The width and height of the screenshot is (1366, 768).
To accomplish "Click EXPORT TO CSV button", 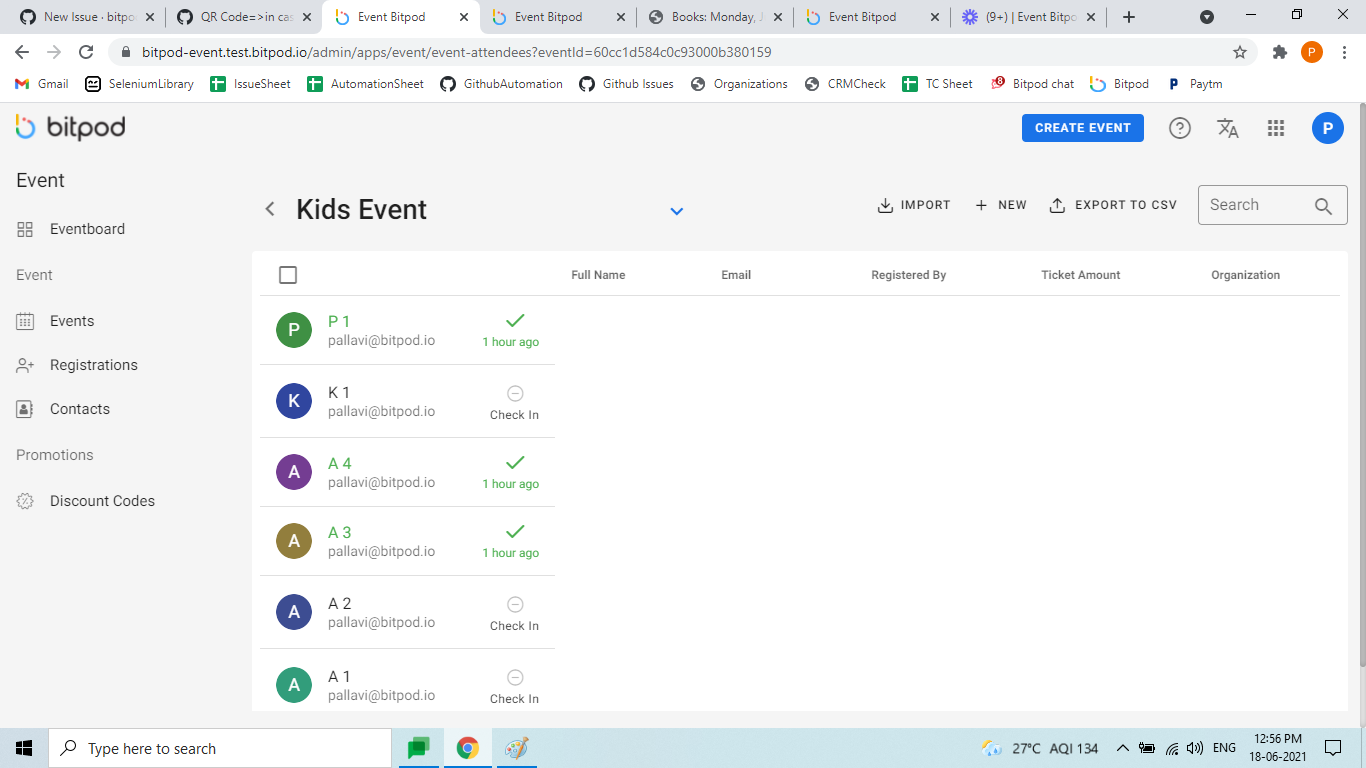I will (x=1113, y=205).
